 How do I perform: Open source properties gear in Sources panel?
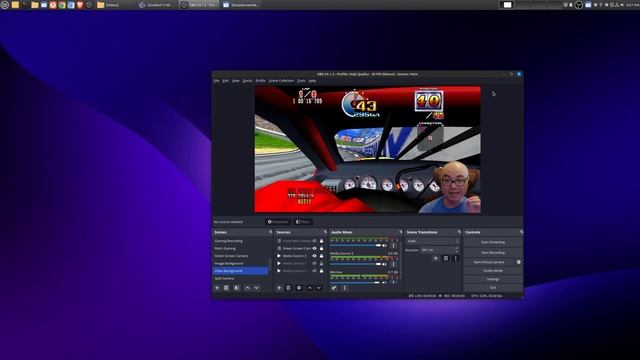tap(299, 288)
